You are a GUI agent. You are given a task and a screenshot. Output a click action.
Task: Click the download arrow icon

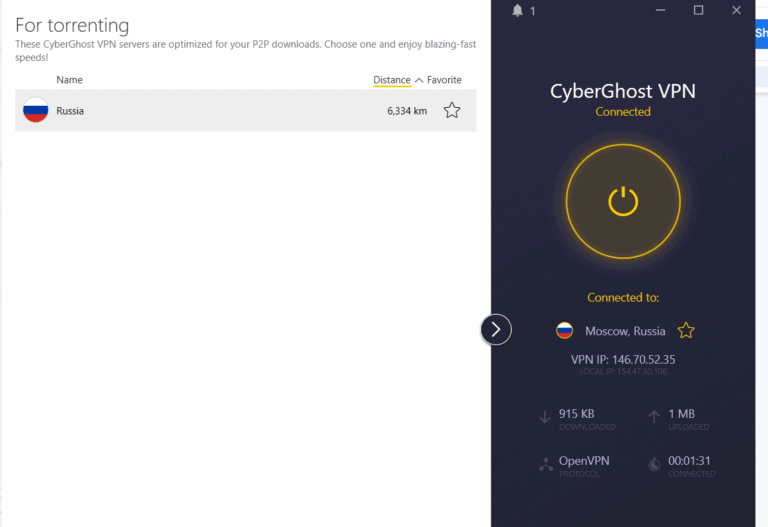(545, 418)
